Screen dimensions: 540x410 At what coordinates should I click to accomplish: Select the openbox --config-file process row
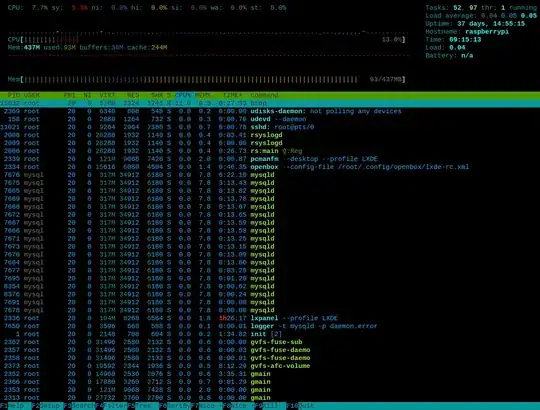(270, 167)
